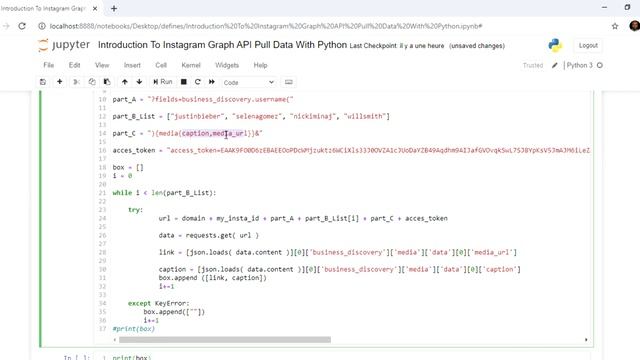Click the Last Checkpoint status text
The height and width of the screenshot is (360, 640).
click(397, 46)
